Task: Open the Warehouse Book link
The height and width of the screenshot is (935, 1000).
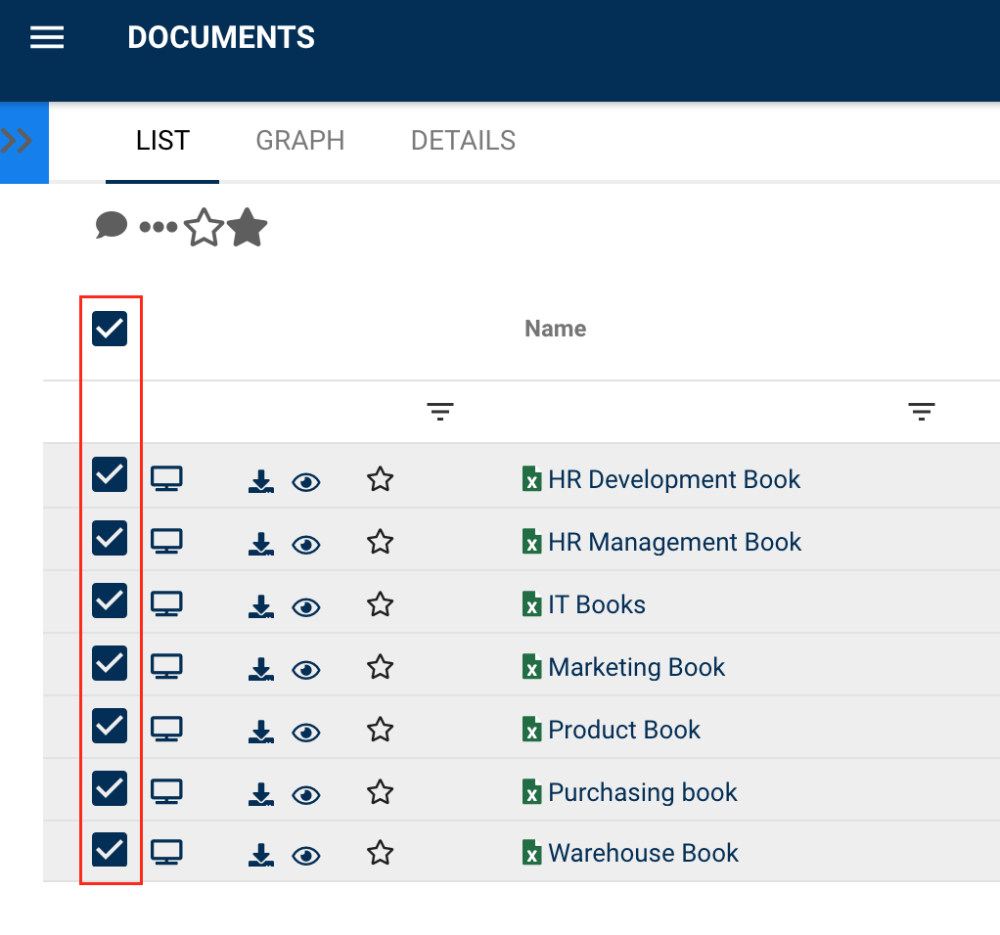Action: [643, 853]
